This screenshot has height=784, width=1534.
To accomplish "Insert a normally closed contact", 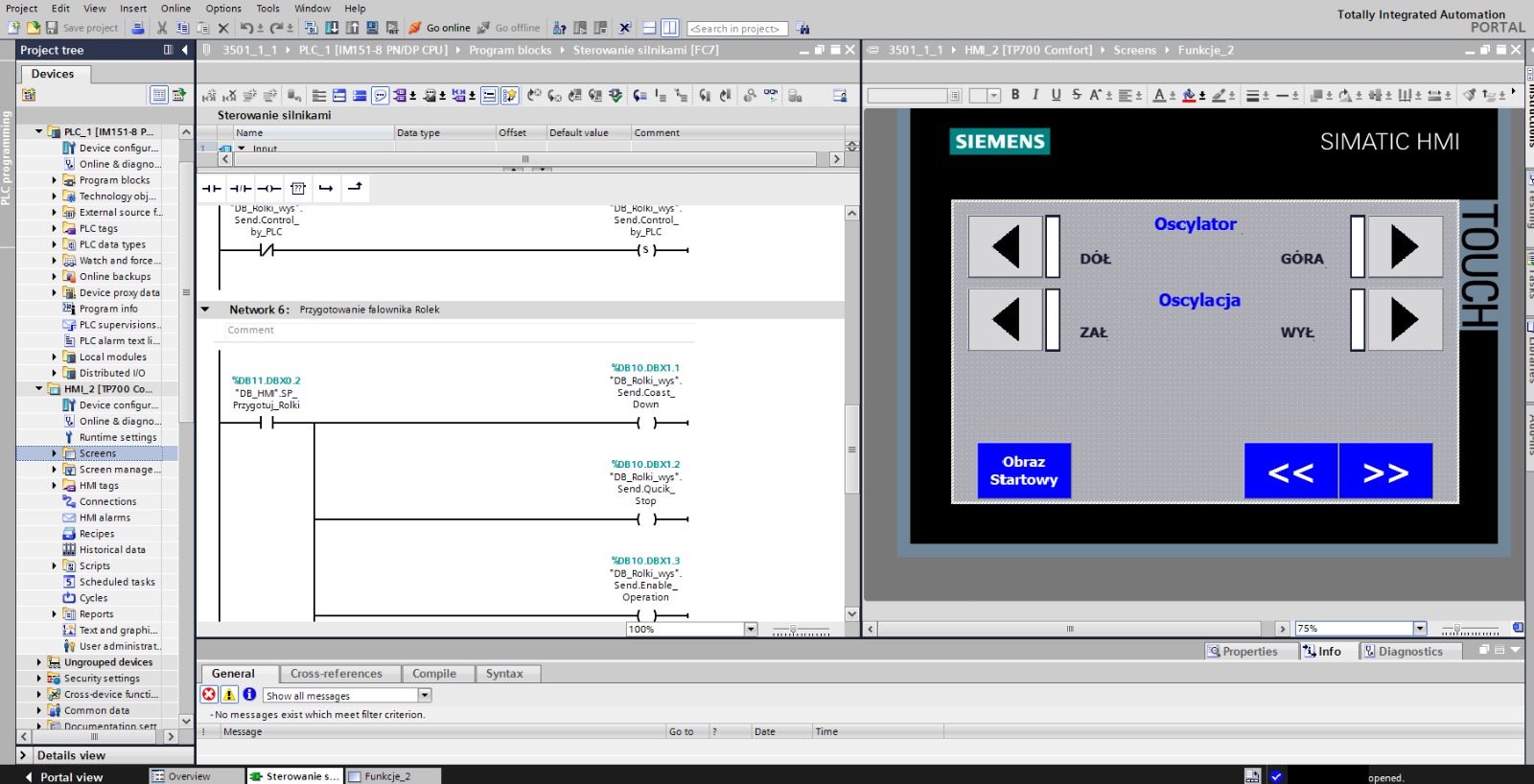I will (240, 189).
